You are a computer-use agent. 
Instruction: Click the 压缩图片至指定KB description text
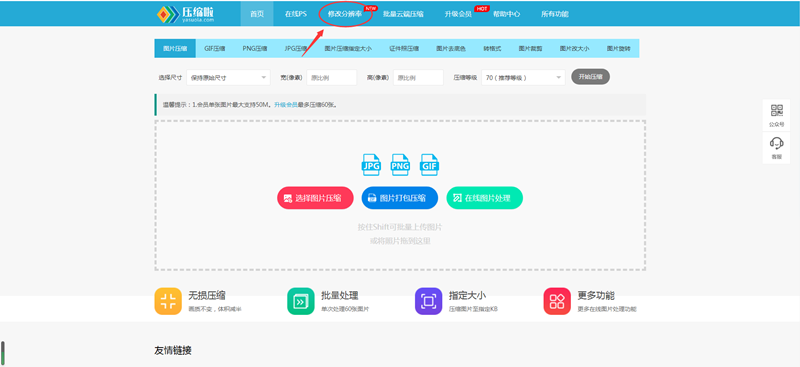[x=473, y=309]
